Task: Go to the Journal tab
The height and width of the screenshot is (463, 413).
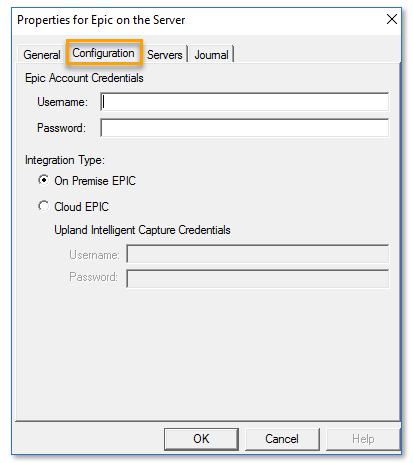Action: [211, 55]
